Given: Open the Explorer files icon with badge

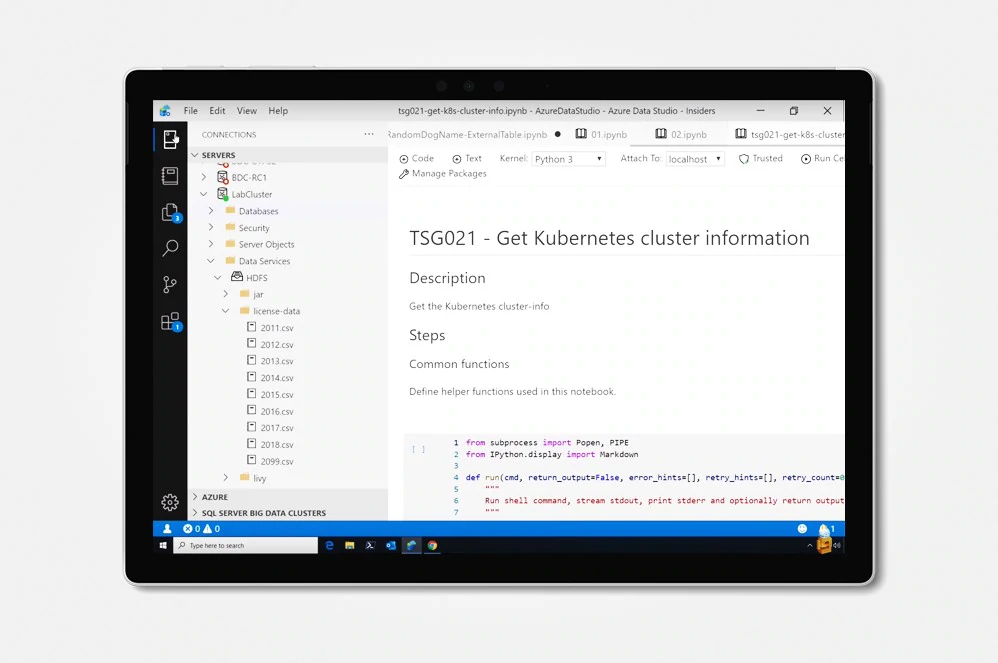Looking at the screenshot, I should pos(171,213).
